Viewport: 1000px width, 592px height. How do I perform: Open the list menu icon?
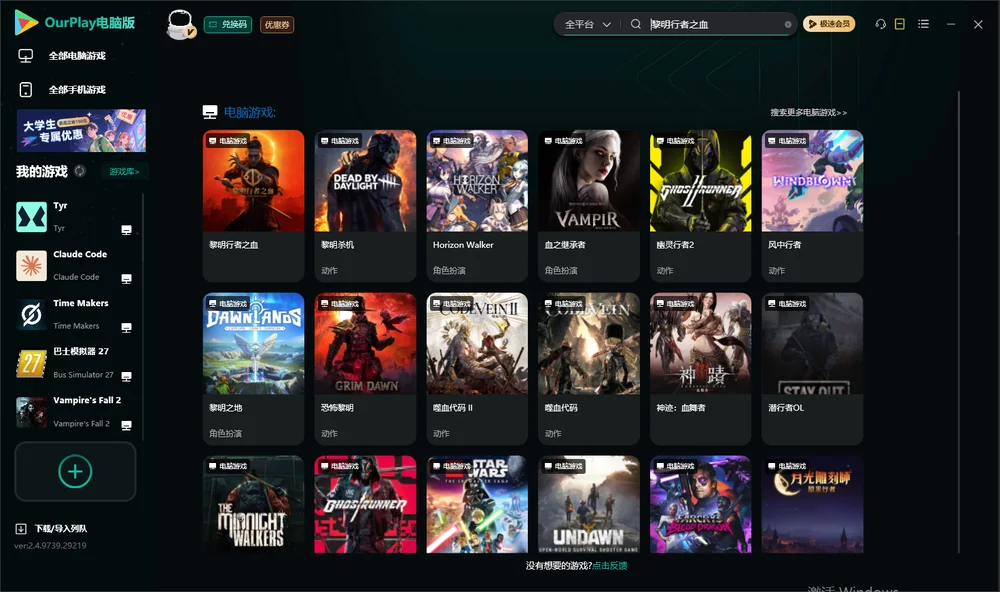923,24
